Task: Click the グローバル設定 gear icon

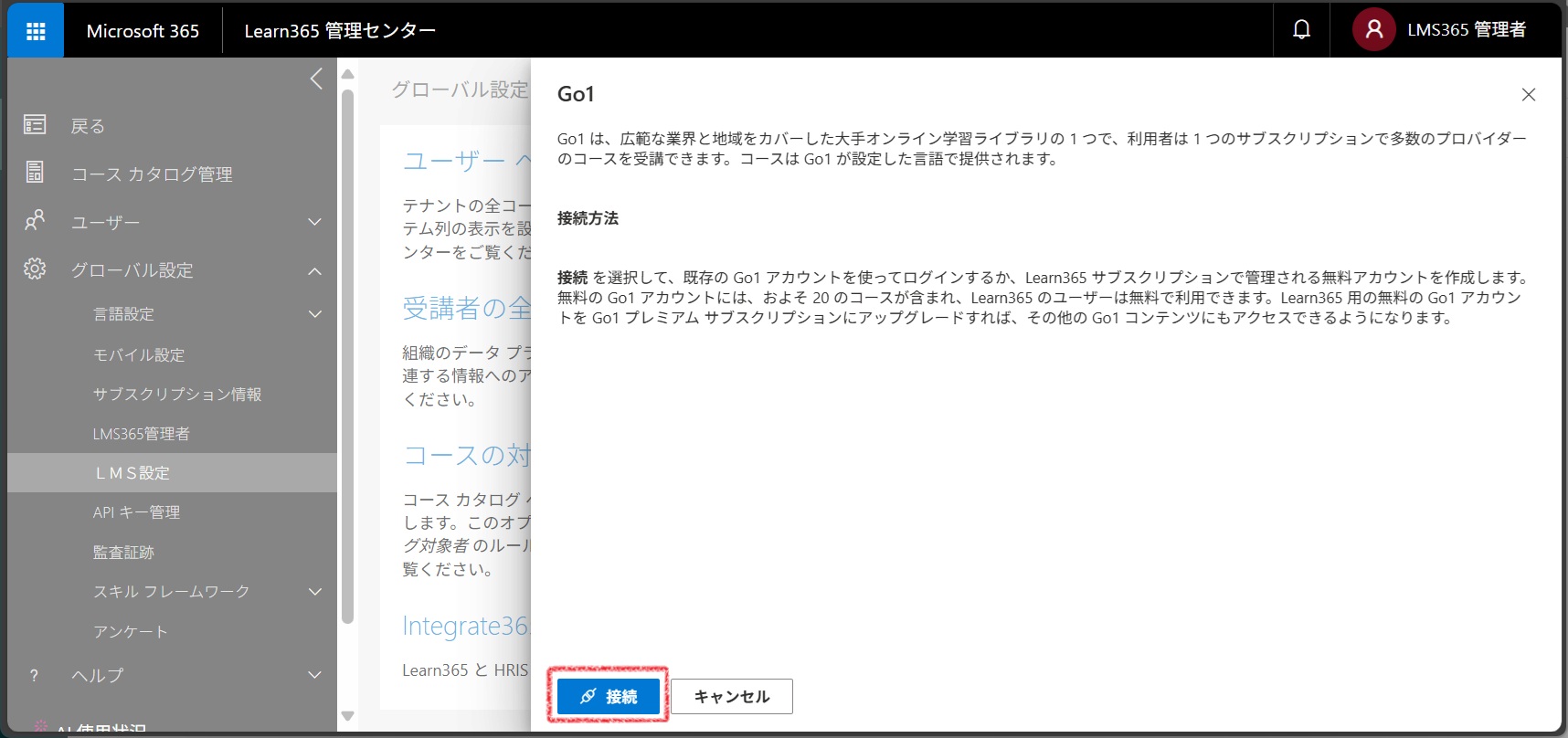Action: click(x=35, y=269)
